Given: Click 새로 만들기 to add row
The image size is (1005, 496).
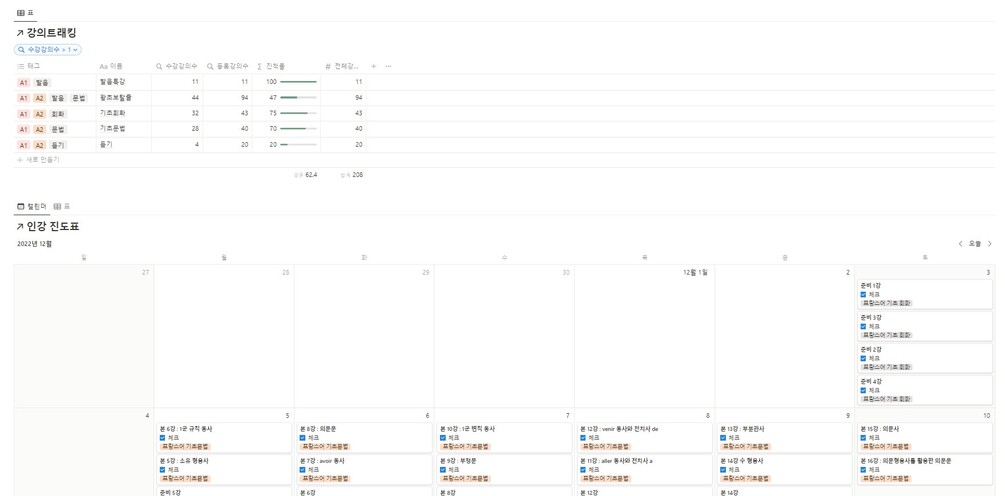Looking at the screenshot, I should (x=38, y=160).
